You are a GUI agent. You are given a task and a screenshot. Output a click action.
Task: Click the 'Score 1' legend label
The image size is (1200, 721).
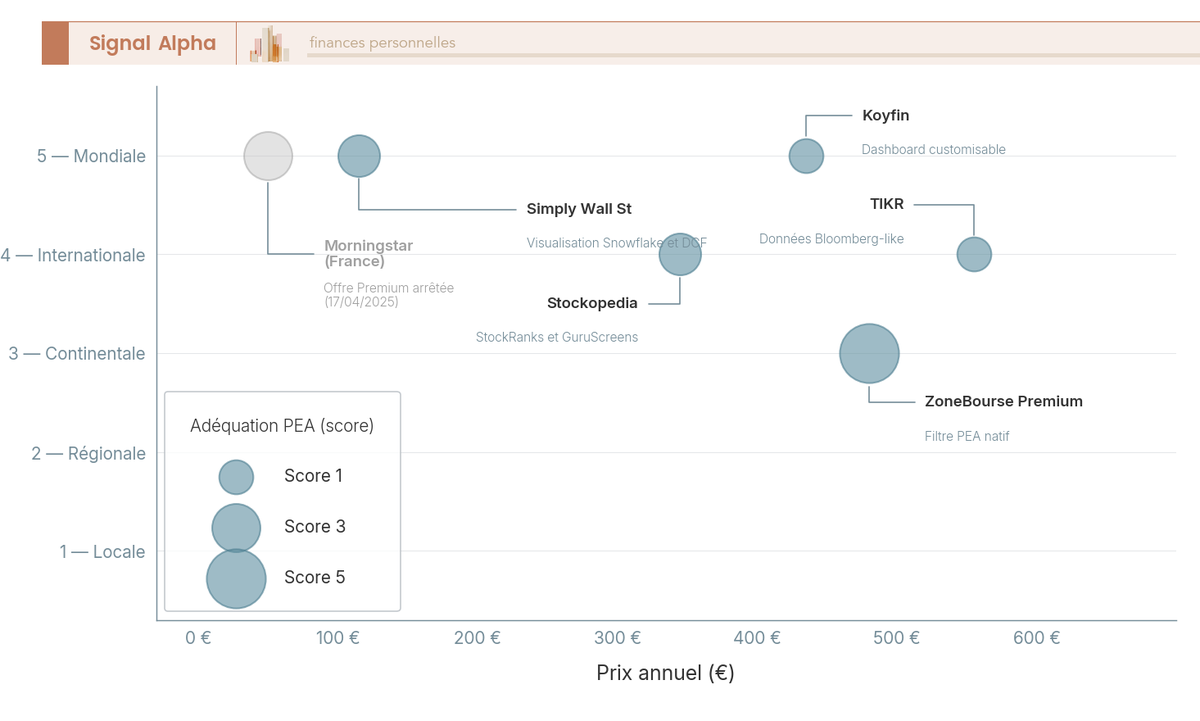(313, 476)
